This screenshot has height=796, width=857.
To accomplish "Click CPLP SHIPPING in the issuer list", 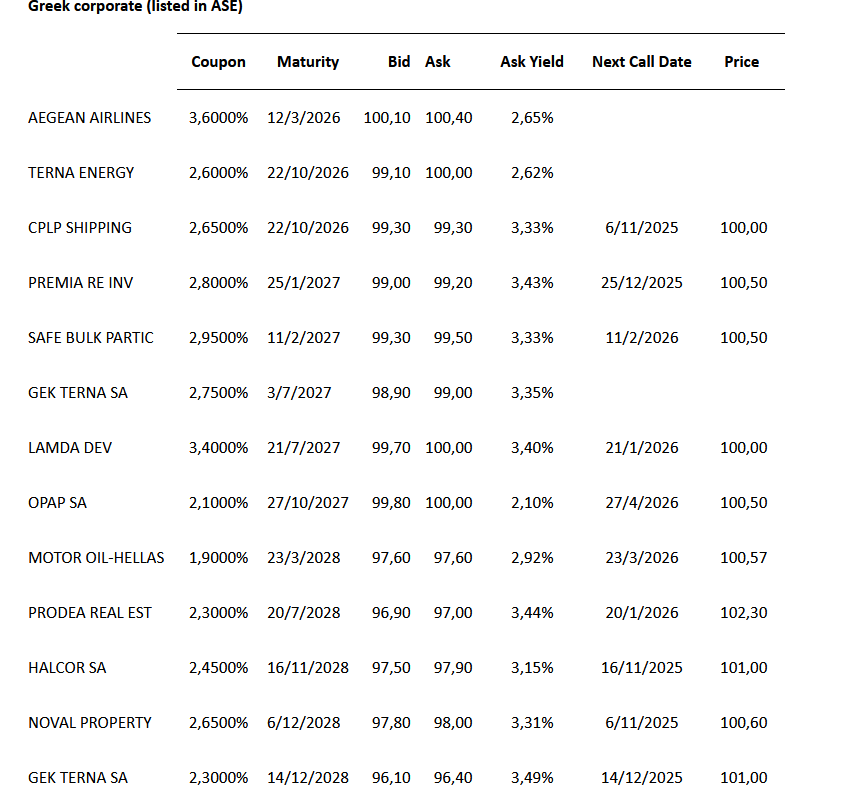I will coord(80,228).
